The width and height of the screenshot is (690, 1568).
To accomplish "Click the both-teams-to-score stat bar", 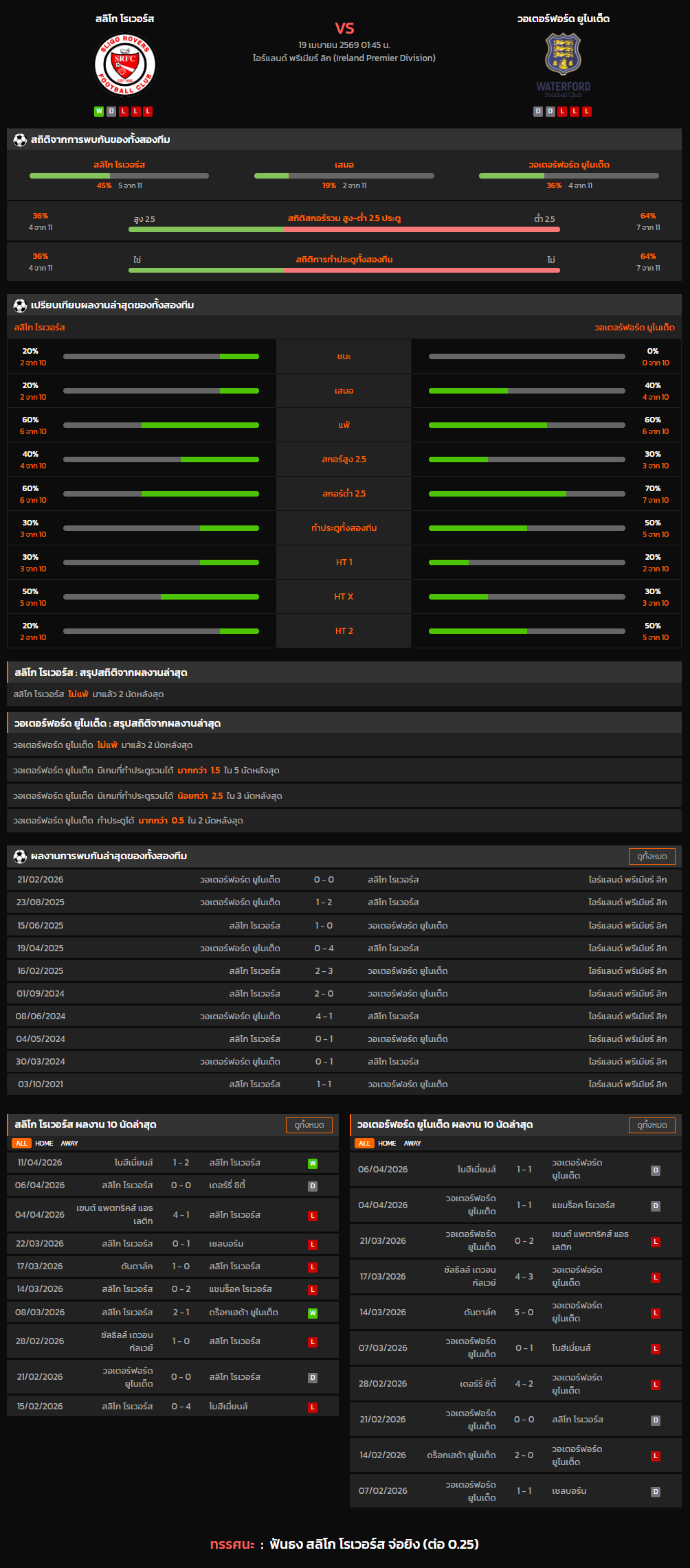I will (344, 270).
